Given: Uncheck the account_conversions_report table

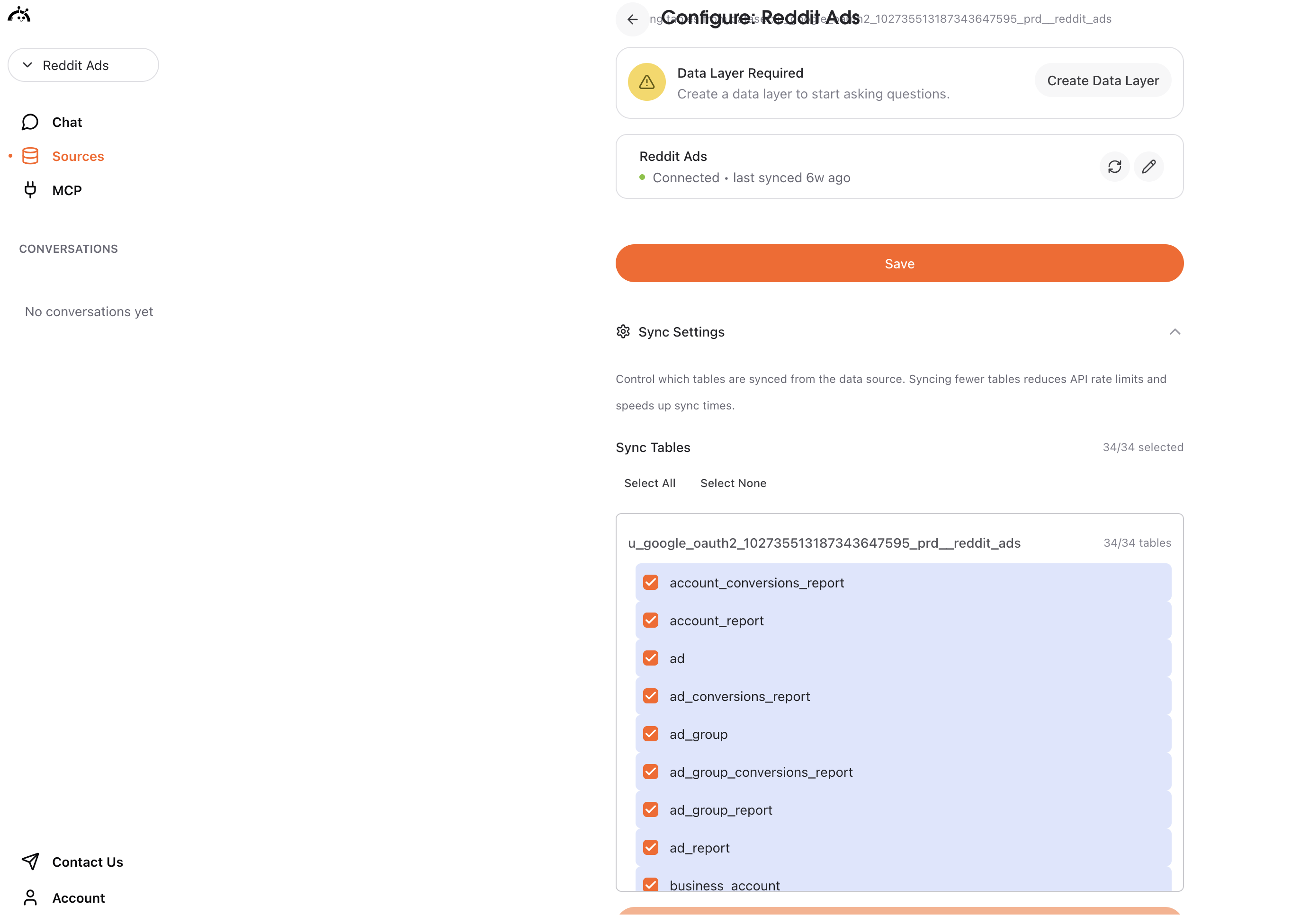Looking at the screenshot, I should click(651, 582).
